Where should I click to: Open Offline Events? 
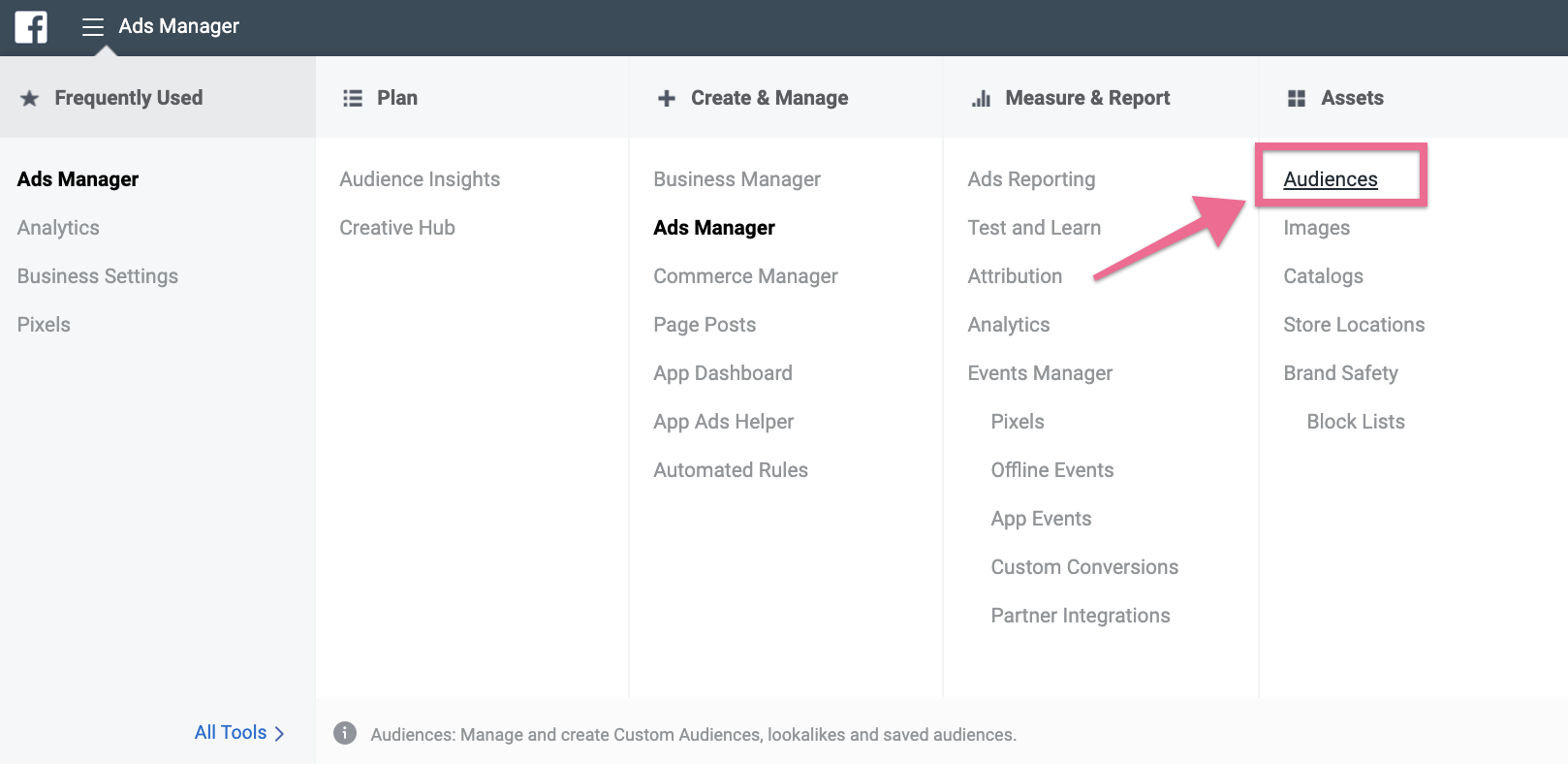click(1052, 470)
